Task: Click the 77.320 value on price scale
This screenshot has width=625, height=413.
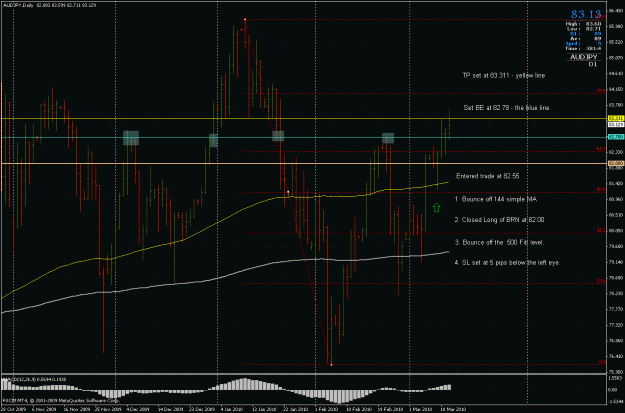Action: pyautogui.click(x=616, y=325)
